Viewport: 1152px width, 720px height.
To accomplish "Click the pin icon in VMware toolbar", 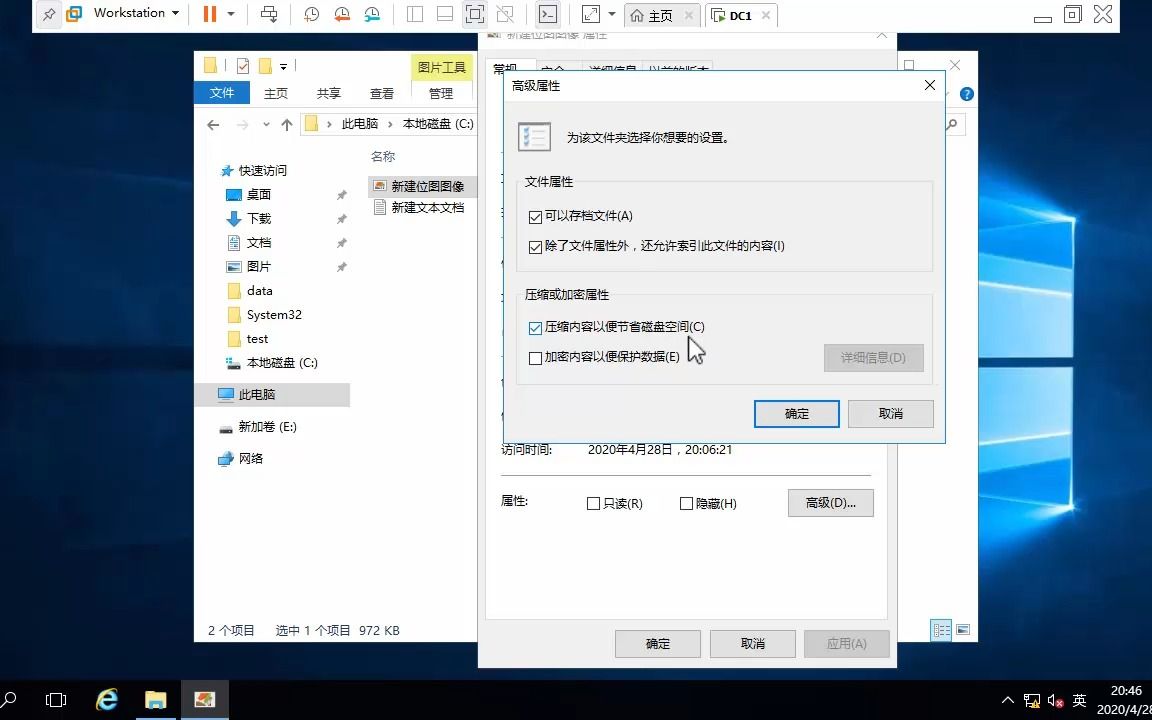I will point(48,14).
